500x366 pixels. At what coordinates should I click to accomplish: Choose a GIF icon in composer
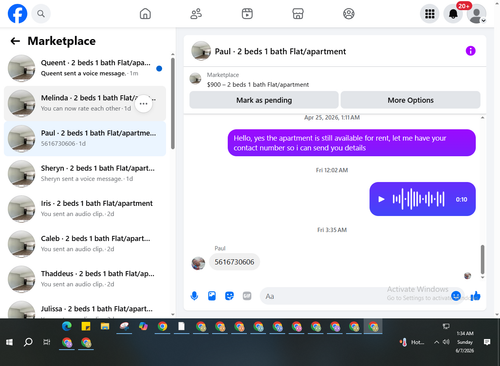click(x=247, y=296)
